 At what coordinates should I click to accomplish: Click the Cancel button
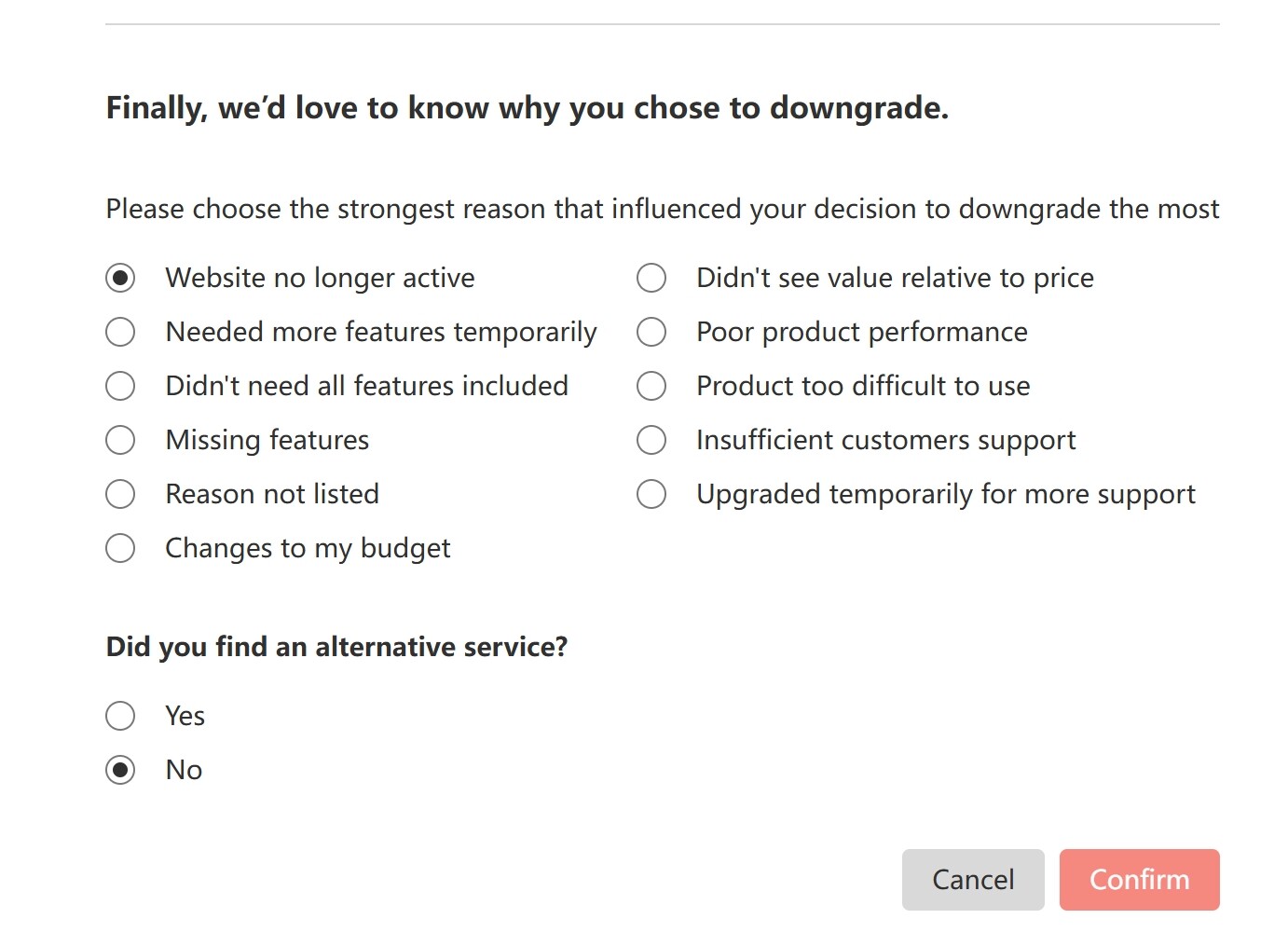(973, 880)
